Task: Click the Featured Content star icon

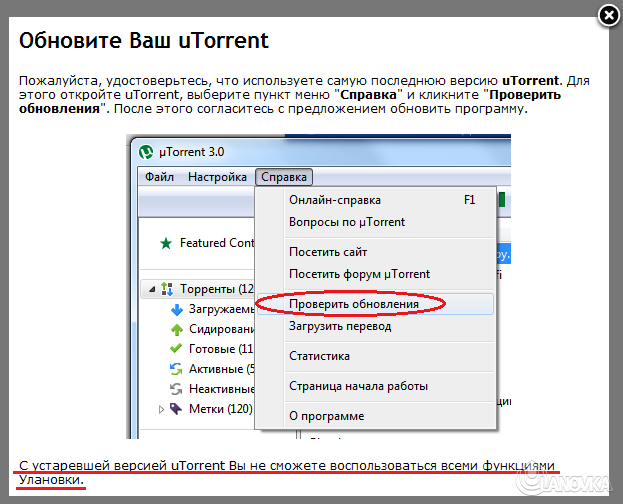Action: (x=166, y=243)
